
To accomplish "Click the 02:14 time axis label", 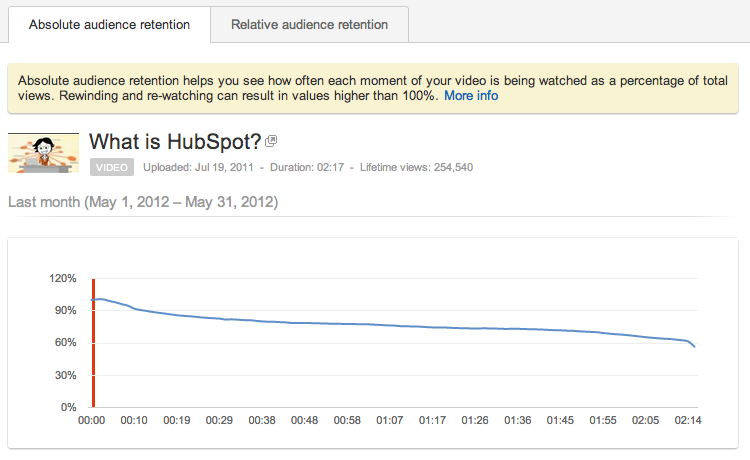I will coord(688,420).
